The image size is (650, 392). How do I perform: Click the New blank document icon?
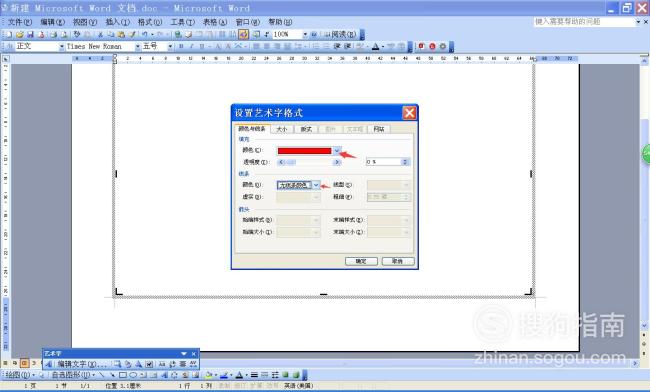pyautogui.click(x=9, y=34)
